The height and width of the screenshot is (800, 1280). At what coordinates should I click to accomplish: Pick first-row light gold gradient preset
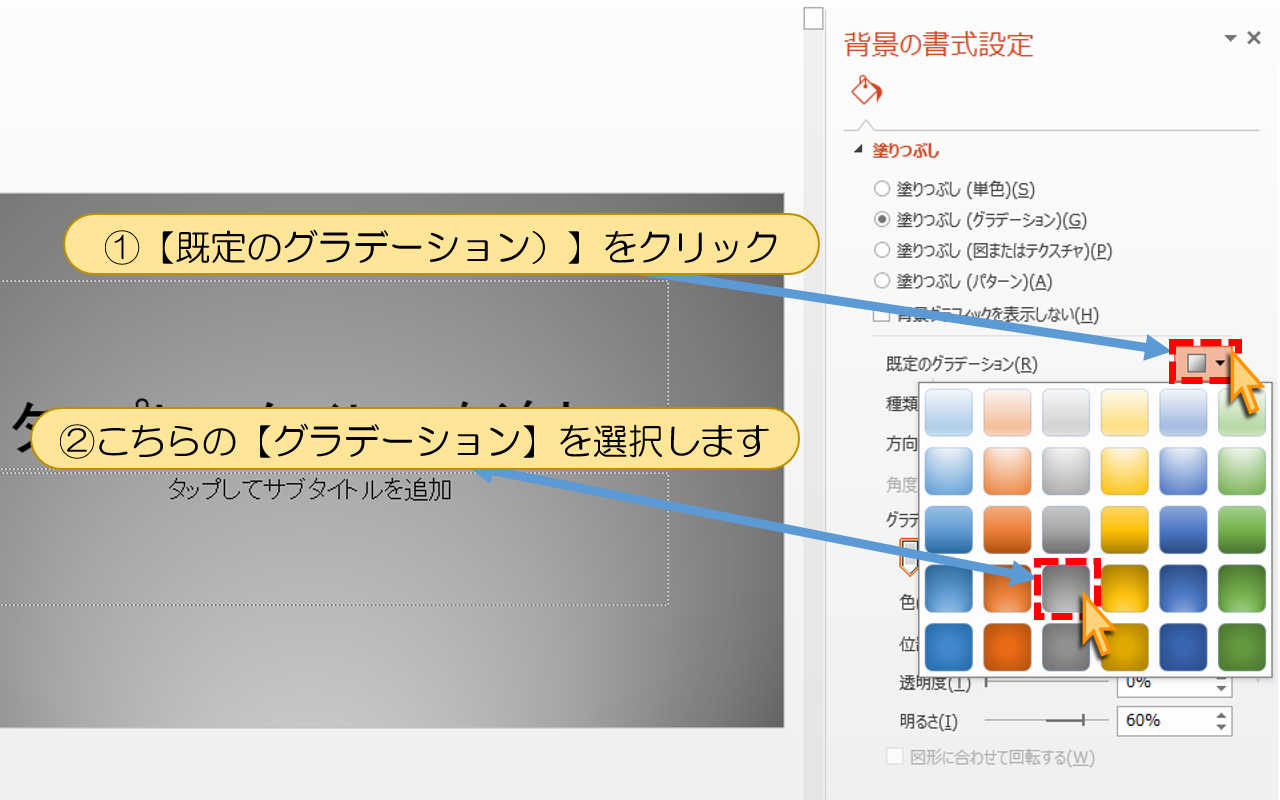pos(1125,413)
